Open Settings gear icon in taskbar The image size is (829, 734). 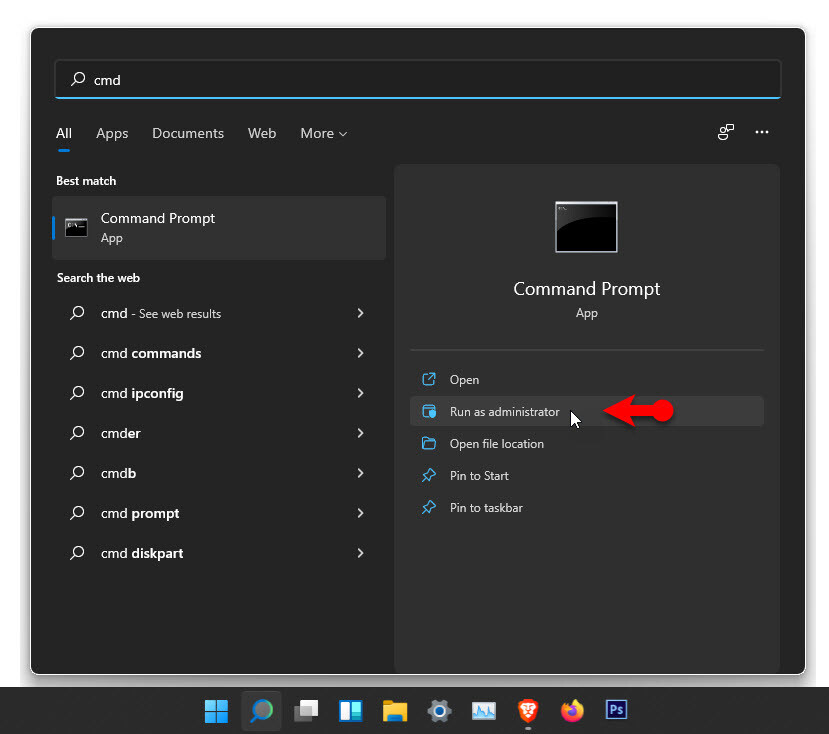click(439, 711)
